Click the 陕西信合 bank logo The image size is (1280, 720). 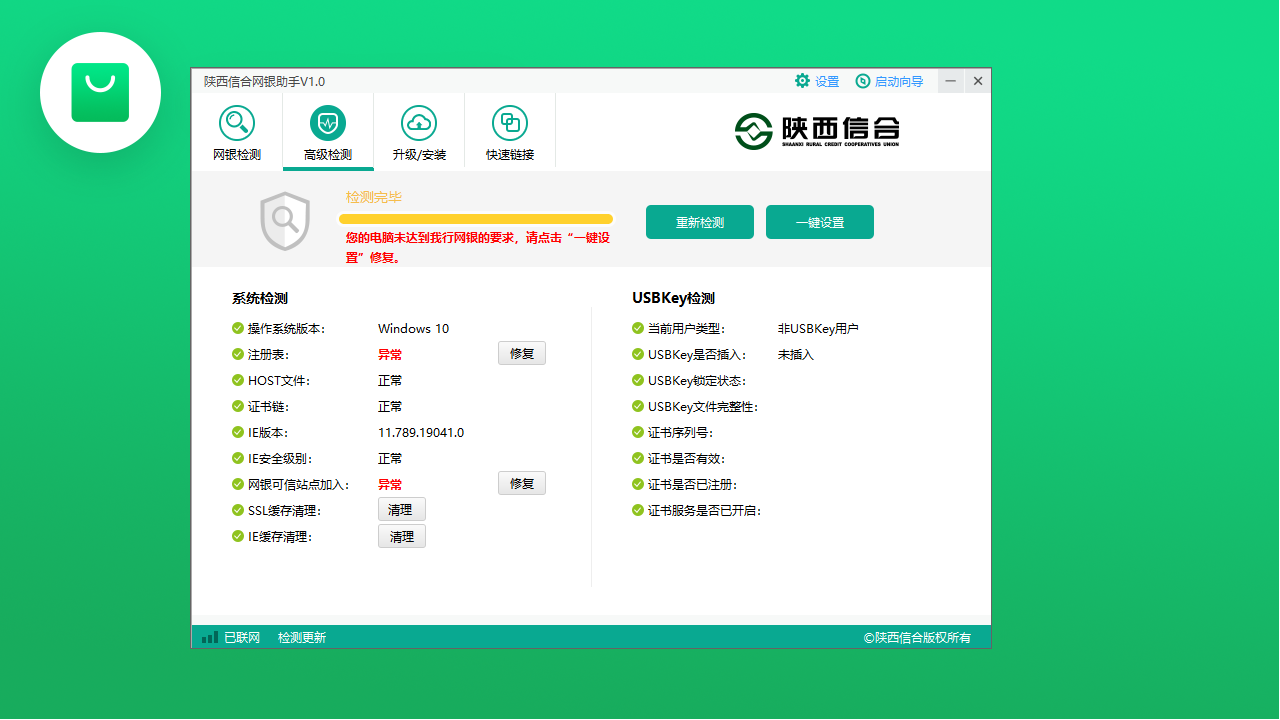pos(816,131)
